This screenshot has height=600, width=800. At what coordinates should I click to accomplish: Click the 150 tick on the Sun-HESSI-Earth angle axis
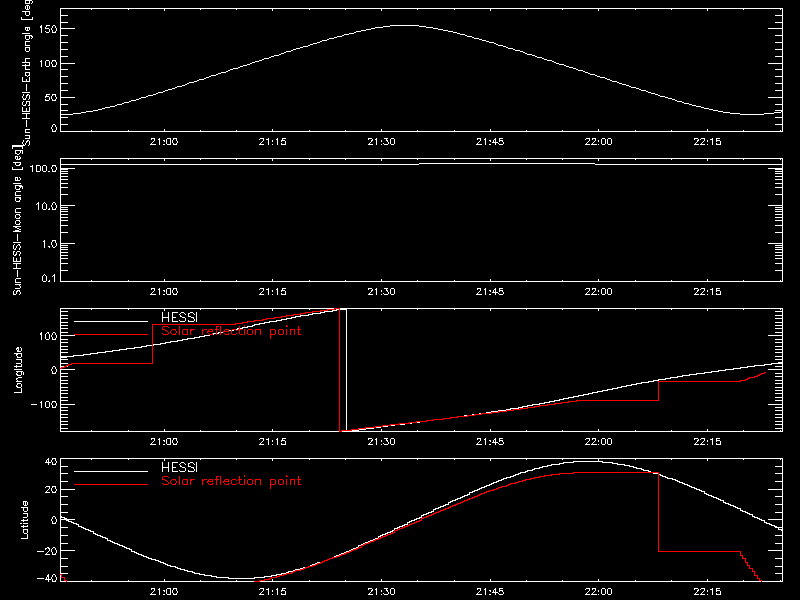47,30
